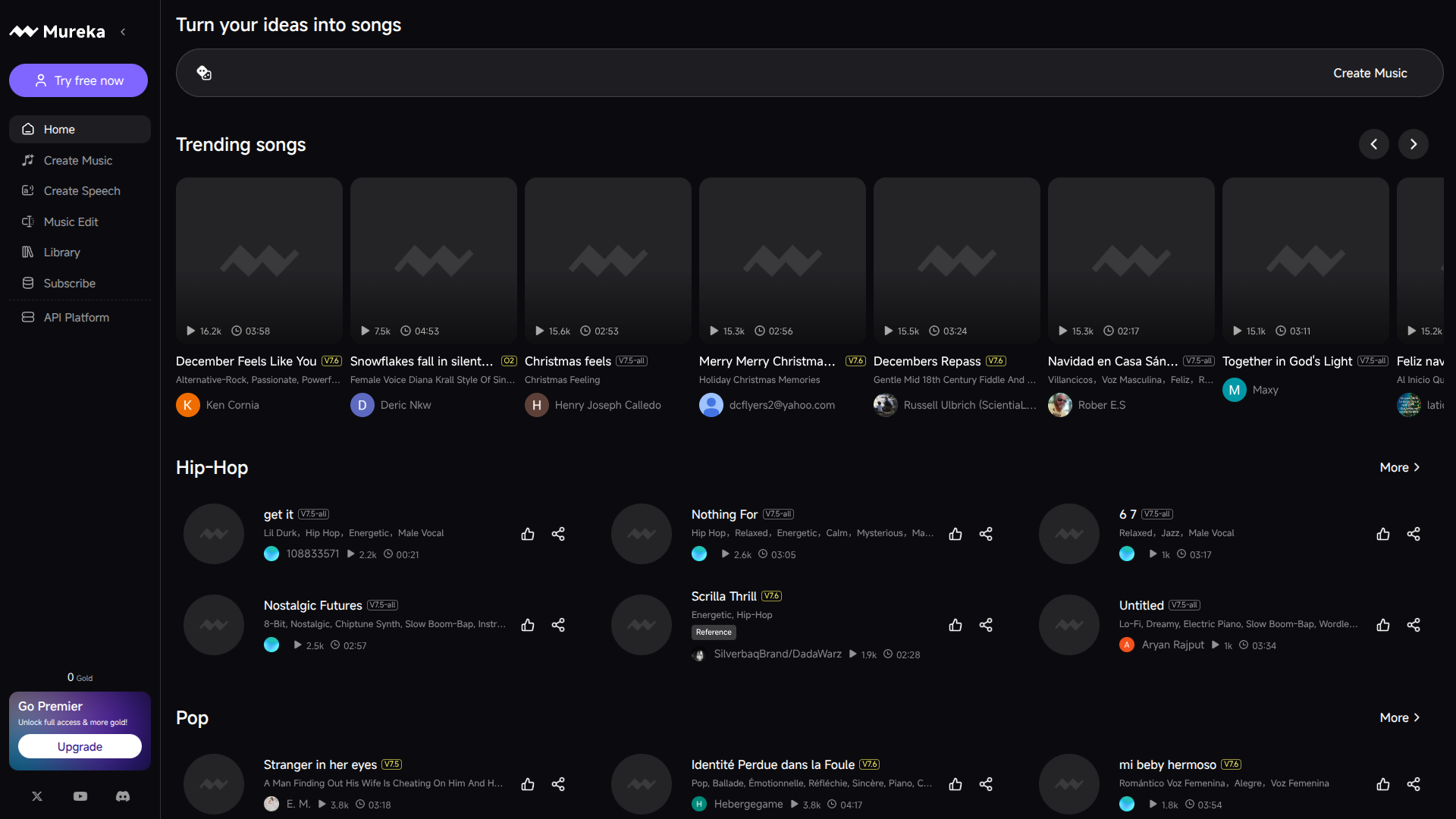Click the song prompt input field
Viewport: 1456px width, 819px height.
coord(682,73)
